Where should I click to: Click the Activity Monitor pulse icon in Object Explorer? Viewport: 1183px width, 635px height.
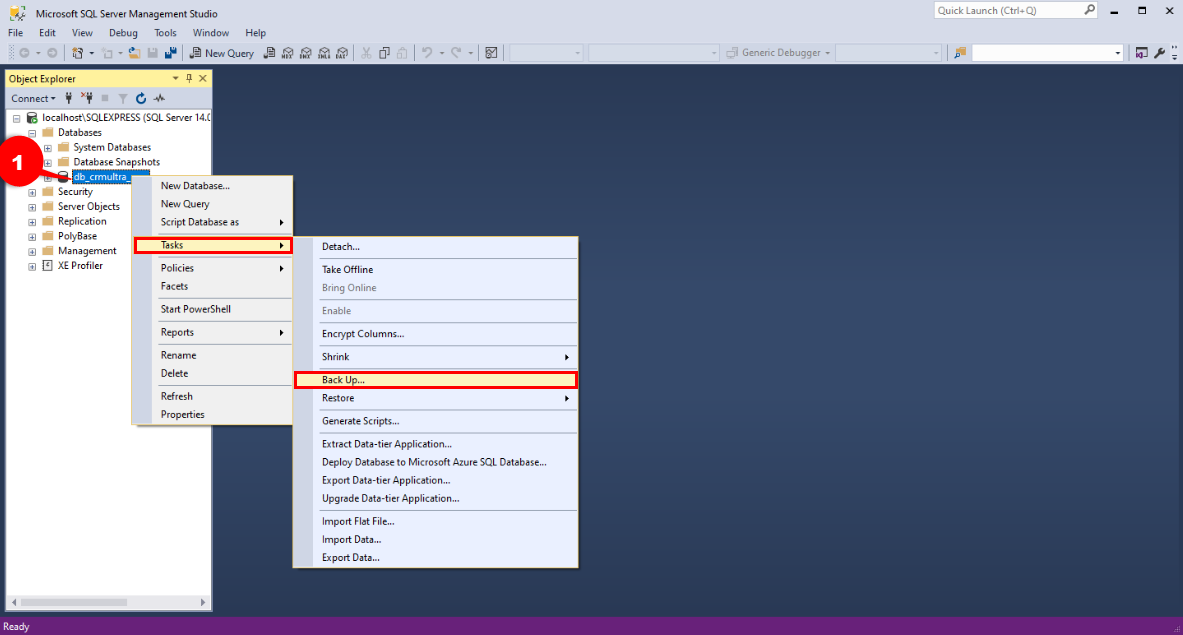[x=159, y=98]
